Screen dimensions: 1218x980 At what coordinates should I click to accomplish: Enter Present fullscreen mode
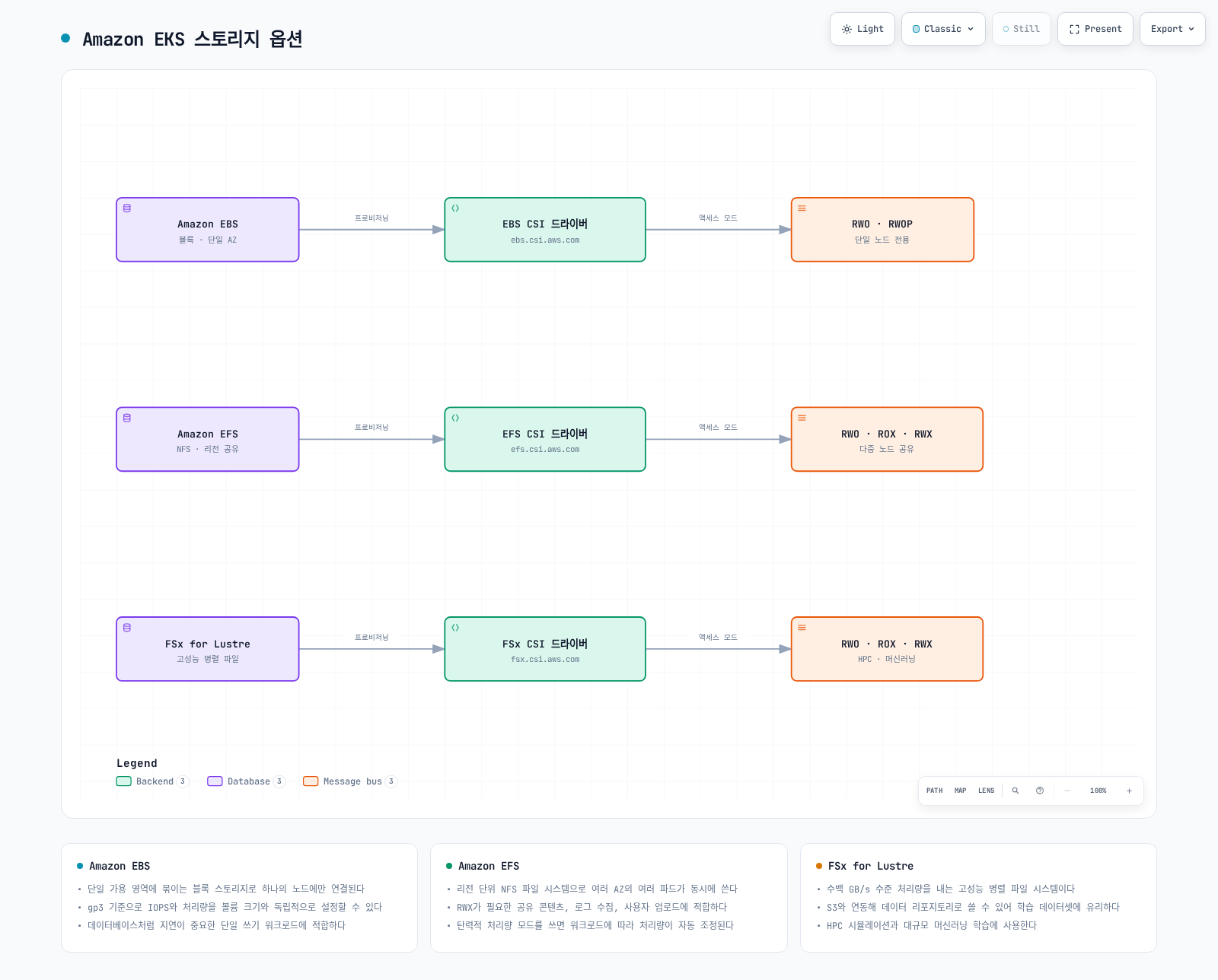coord(1095,29)
